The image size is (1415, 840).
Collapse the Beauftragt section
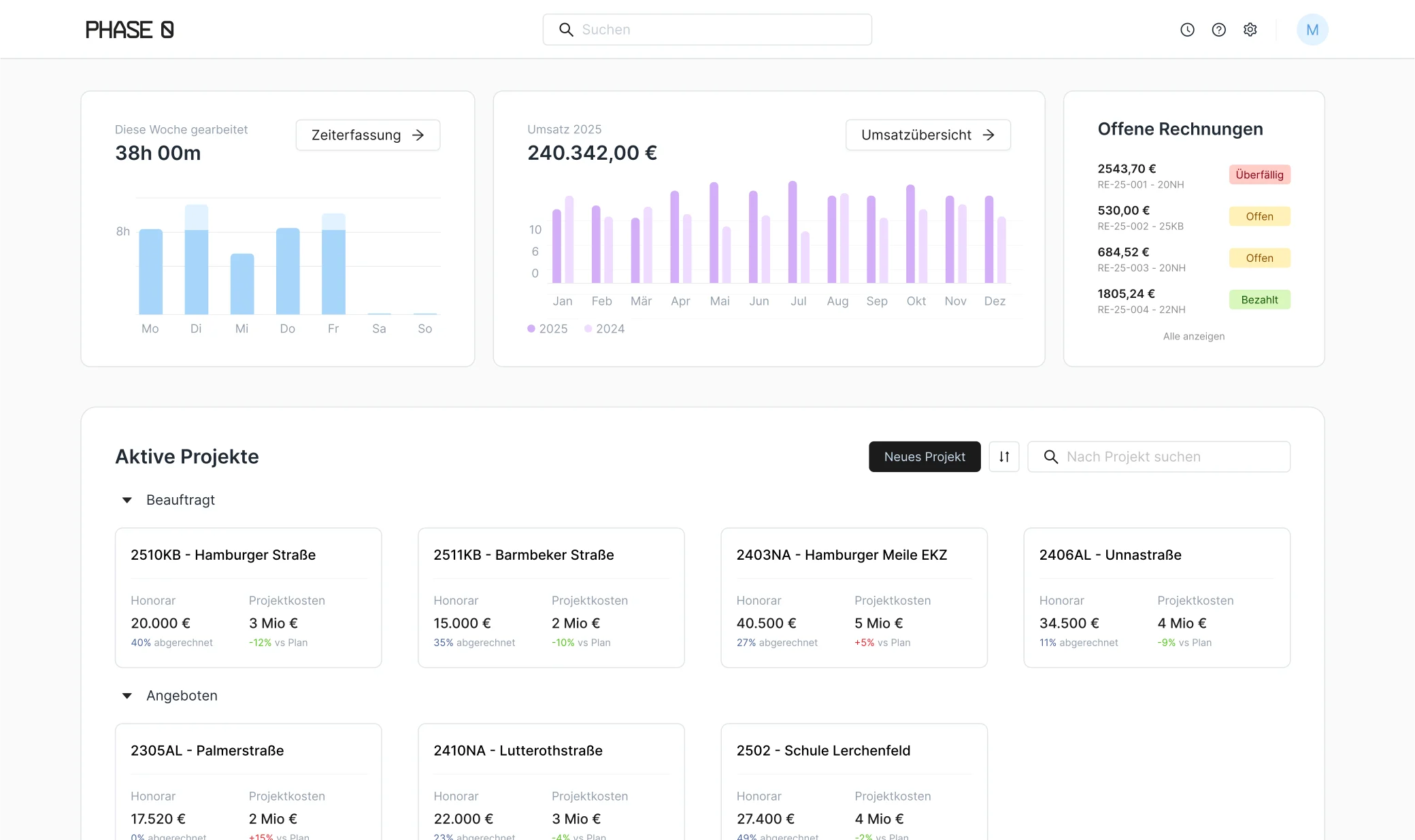(x=127, y=500)
